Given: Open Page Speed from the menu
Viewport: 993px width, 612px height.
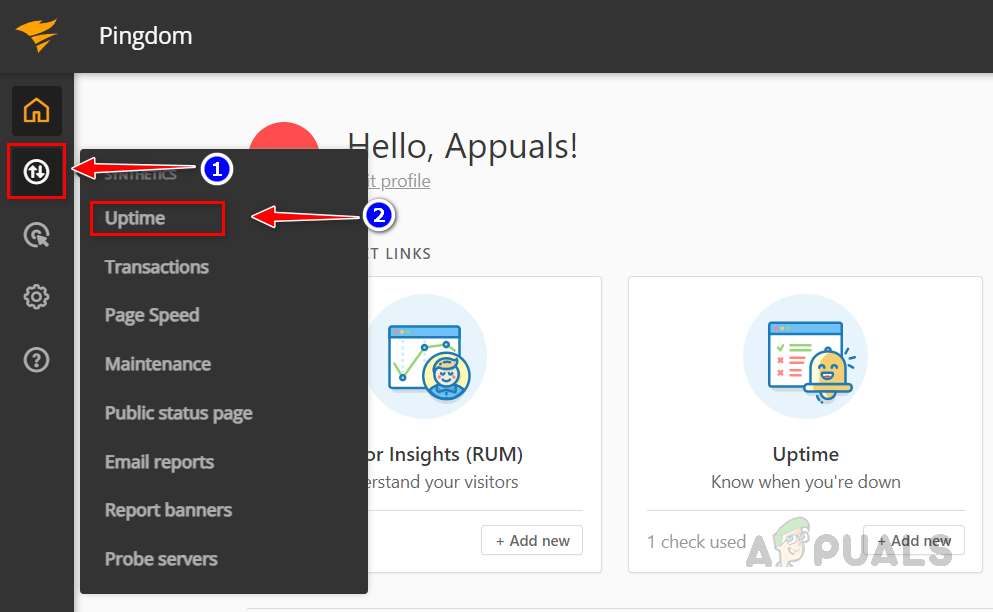Looking at the screenshot, I should (152, 316).
